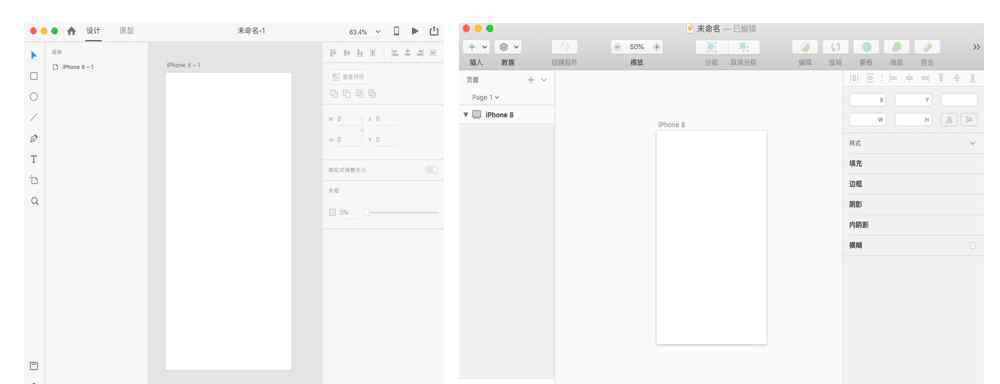Click the Insert plus button in Sketch
Image resolution: width=1000 pixels, height=384 pixels.
(471, 47)
